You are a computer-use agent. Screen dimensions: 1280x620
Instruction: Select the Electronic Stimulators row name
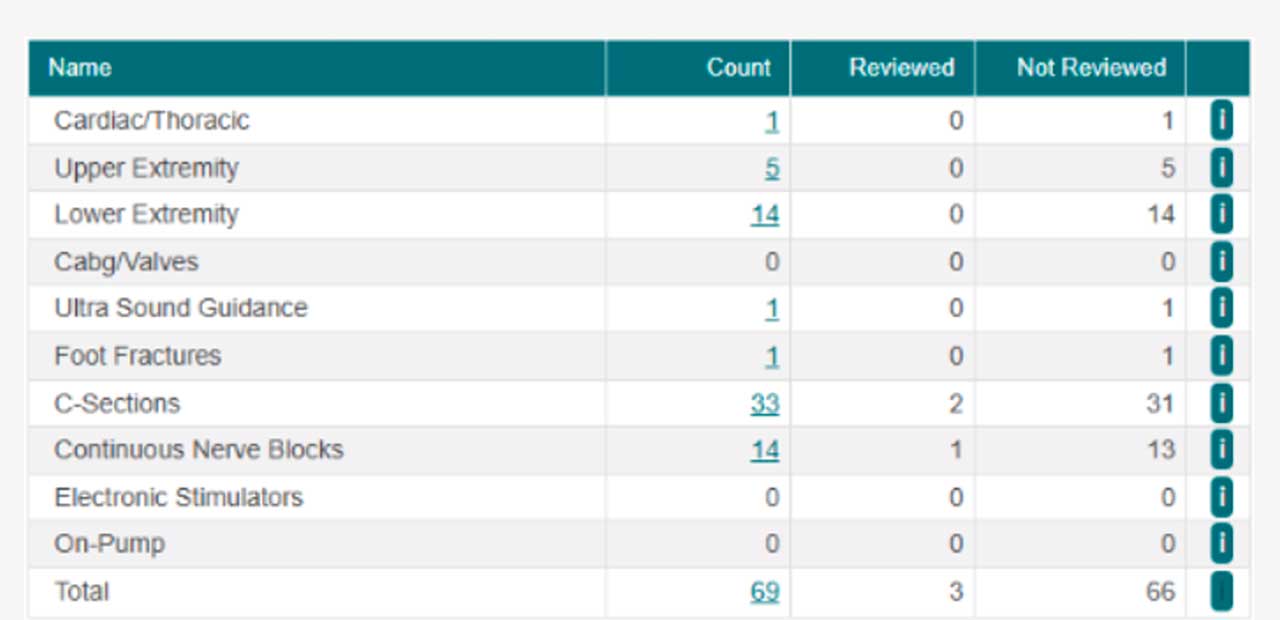[x=179, y=497]
